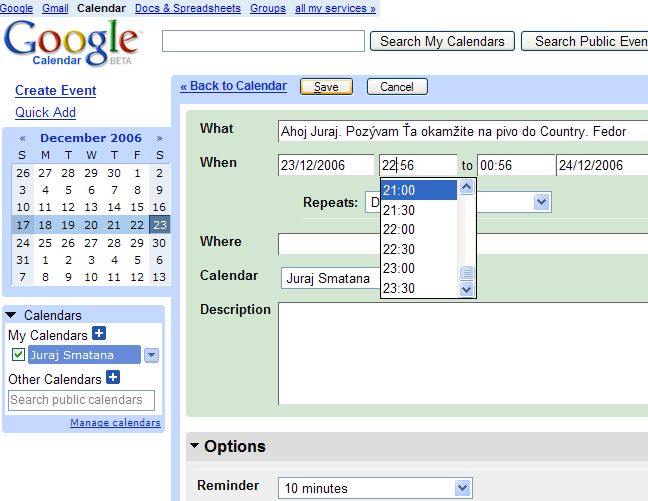Select 23:00 from time list
Viewport: 648px width, 501px height.
pyautogui.click(x=419, y=268)
